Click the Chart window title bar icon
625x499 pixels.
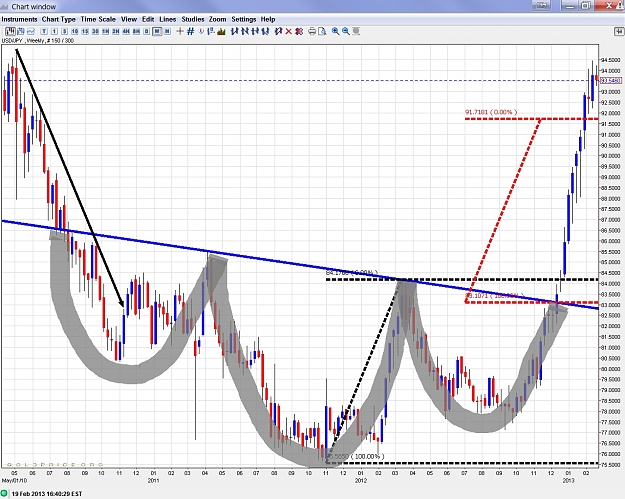click(x=5, y=6)
